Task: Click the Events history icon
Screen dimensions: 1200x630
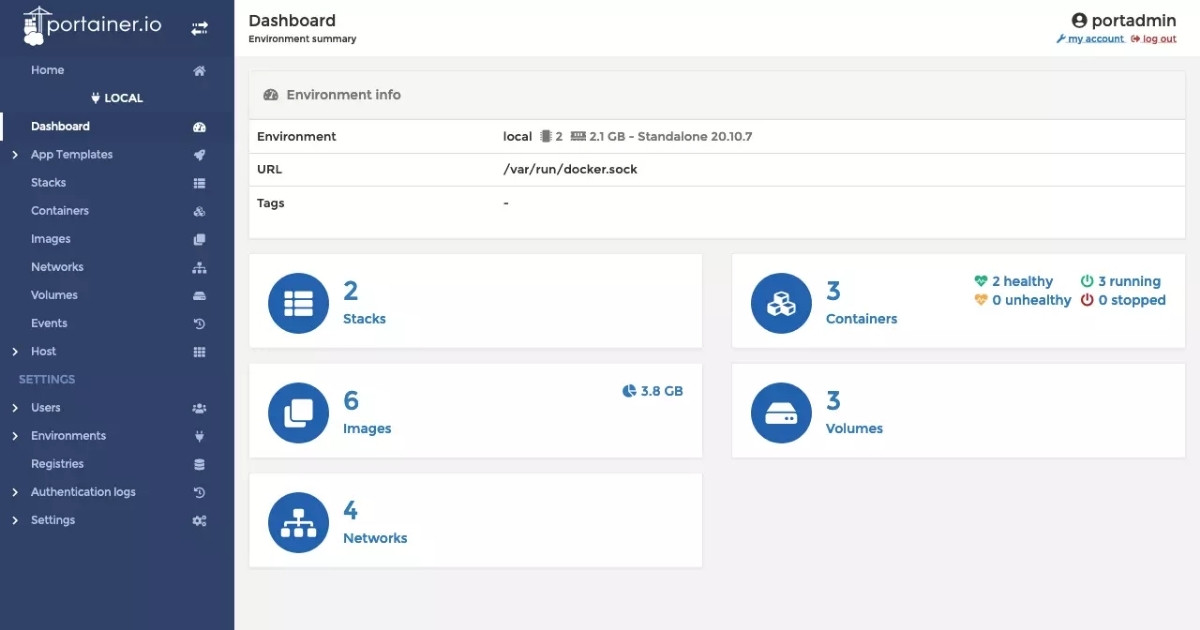Action: point(199,322)
